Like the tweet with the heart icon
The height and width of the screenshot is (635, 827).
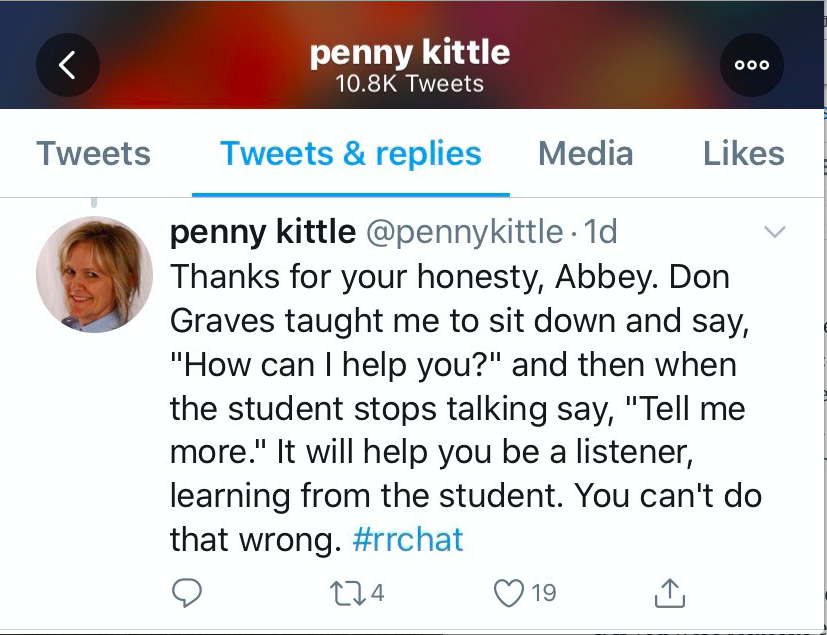[510, 593]
